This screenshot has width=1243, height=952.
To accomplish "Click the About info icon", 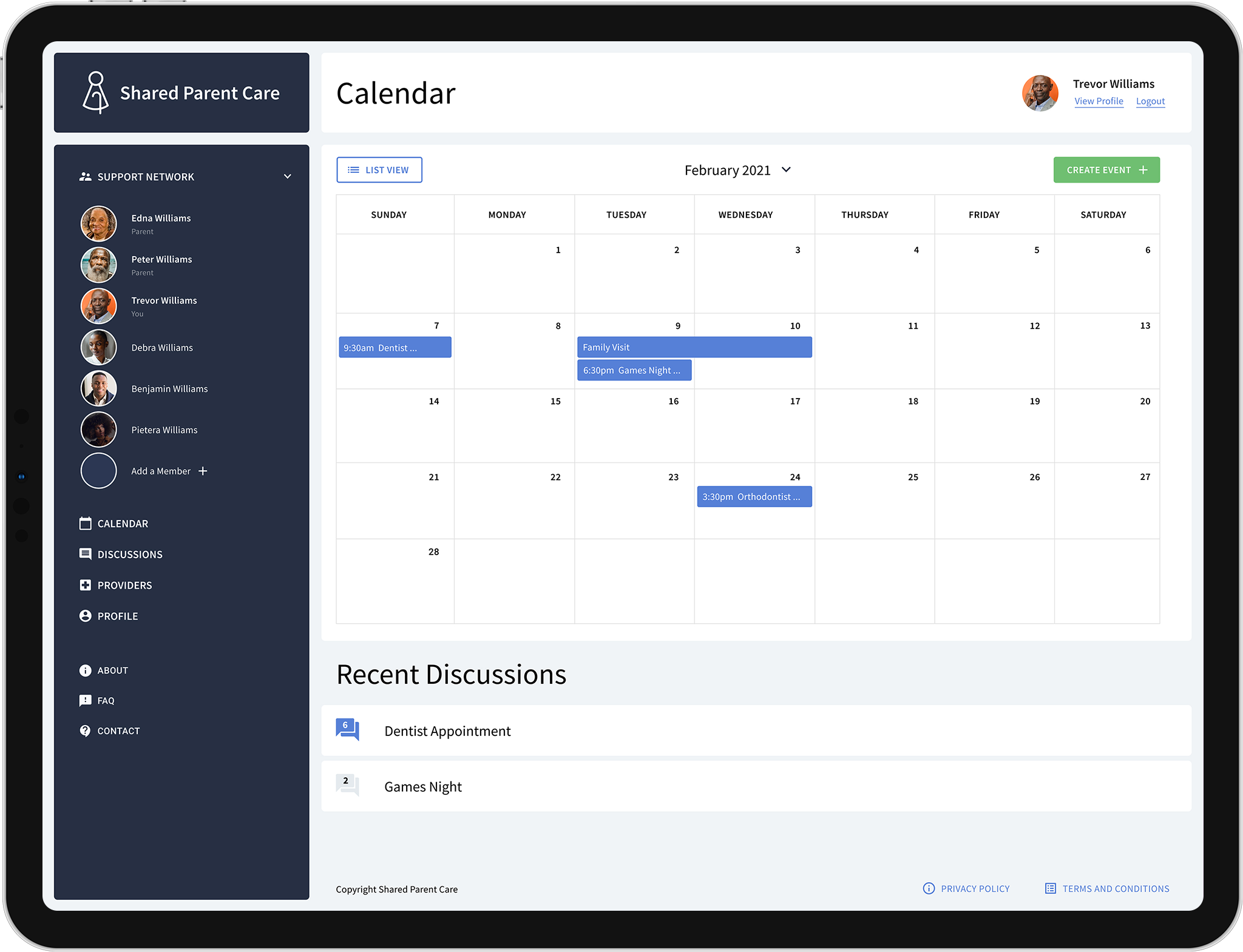I will (x=85, y=668).
